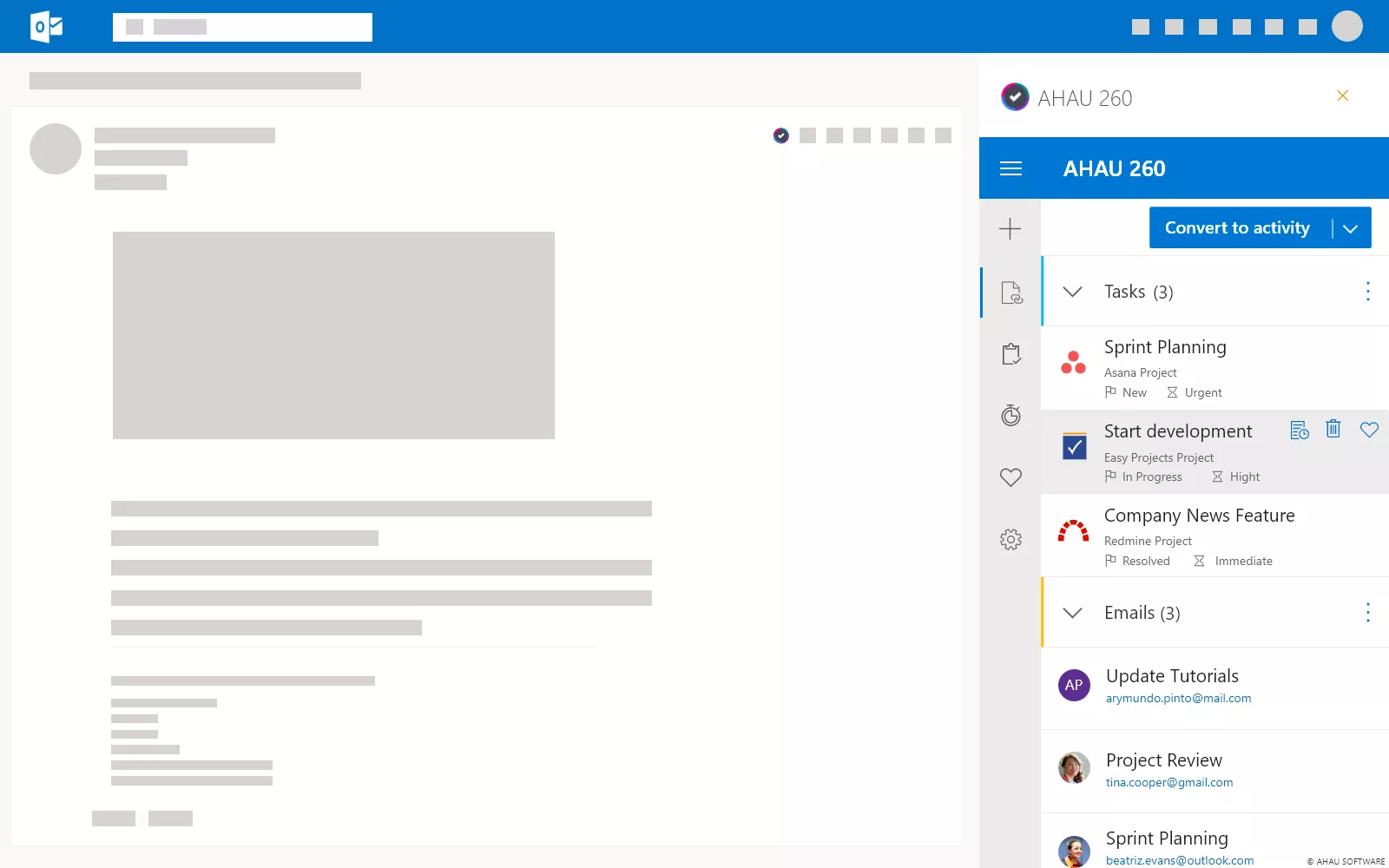The height and width of the screenshot is (868, 1389).
Task: Click the Outlook search box
Action: pyautogui.click(x=243, y=27)
